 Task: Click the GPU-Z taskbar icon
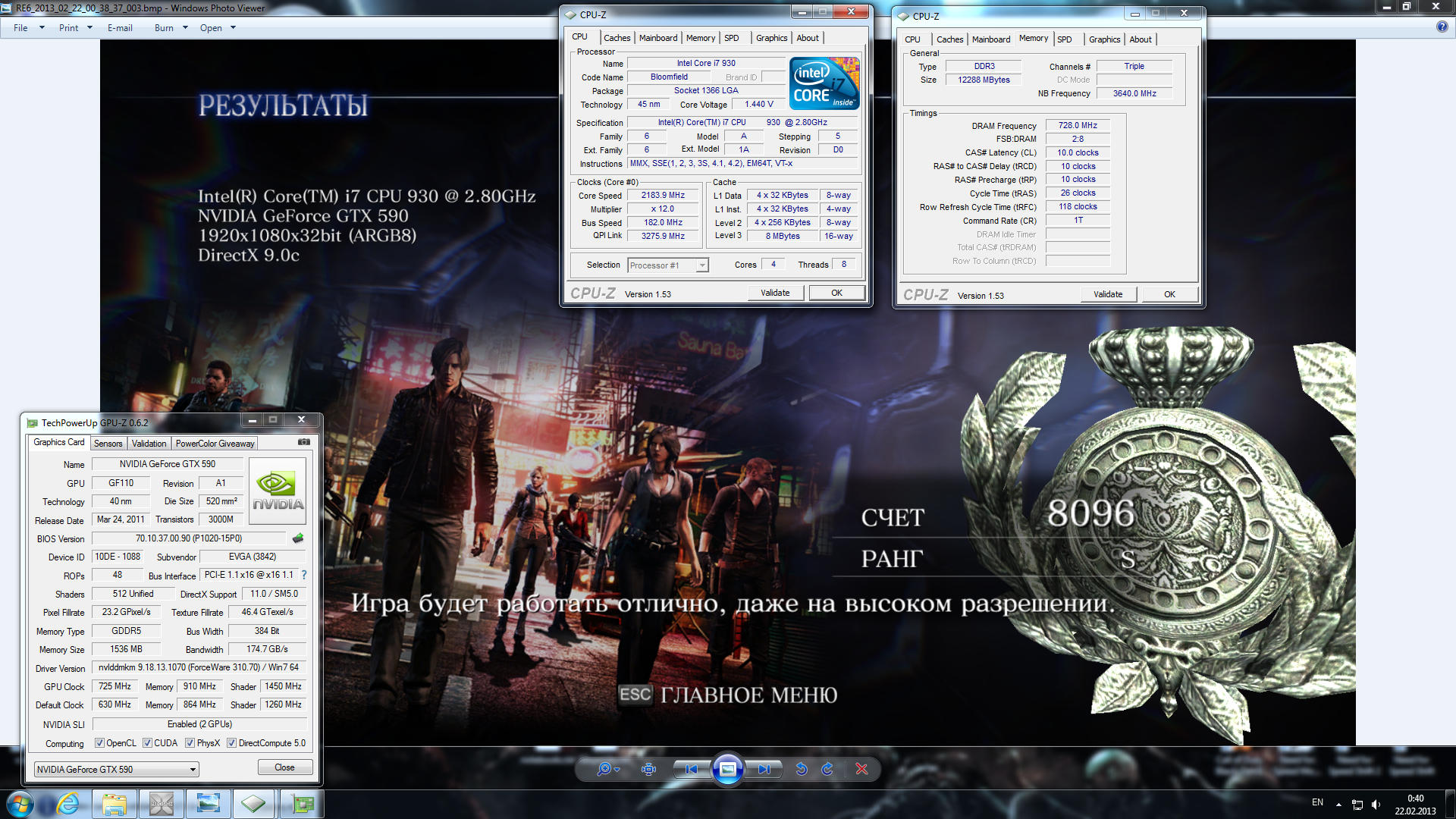coord(303,804)
